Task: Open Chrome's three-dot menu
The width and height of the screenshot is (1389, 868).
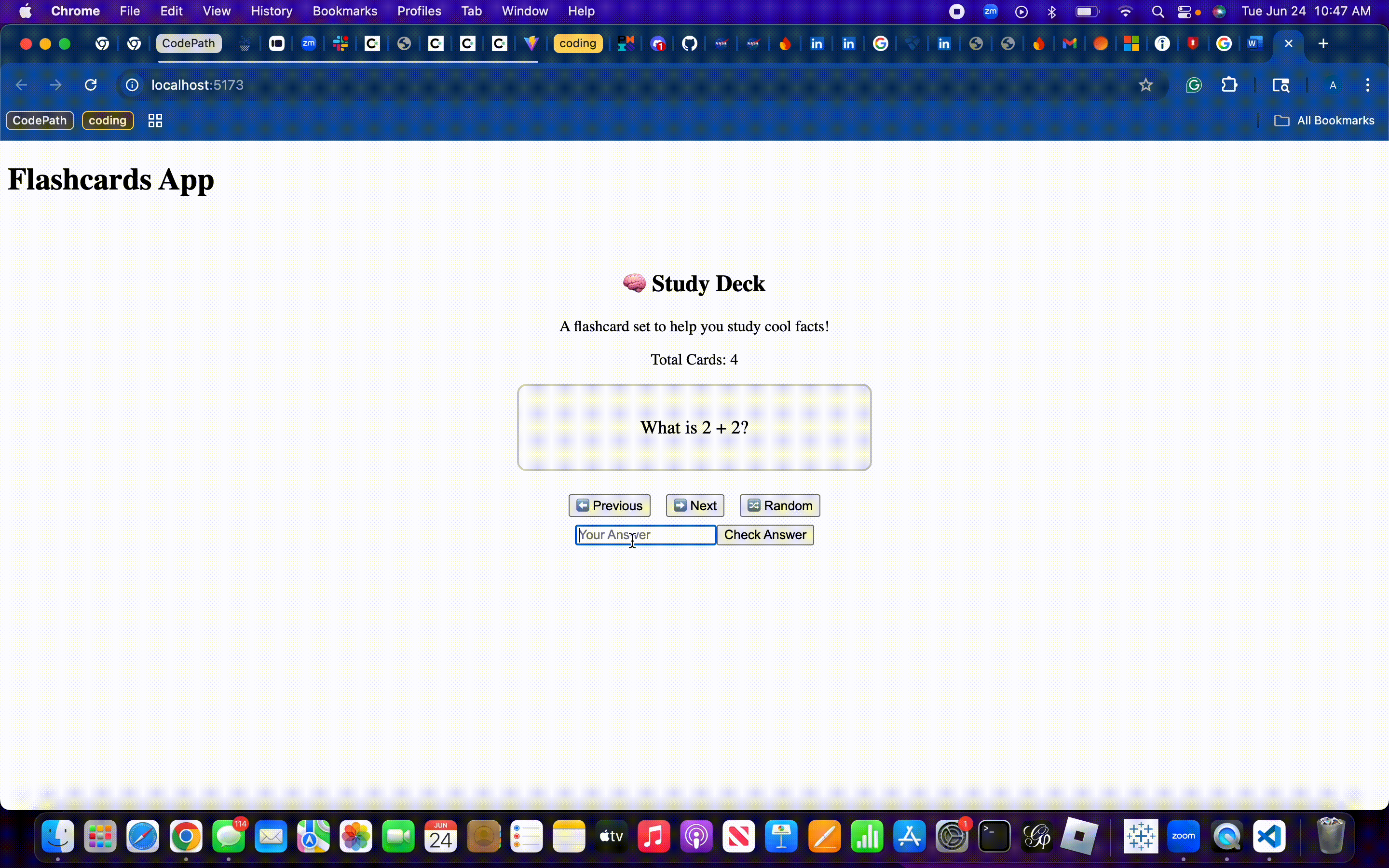Action: (1368, 85)
